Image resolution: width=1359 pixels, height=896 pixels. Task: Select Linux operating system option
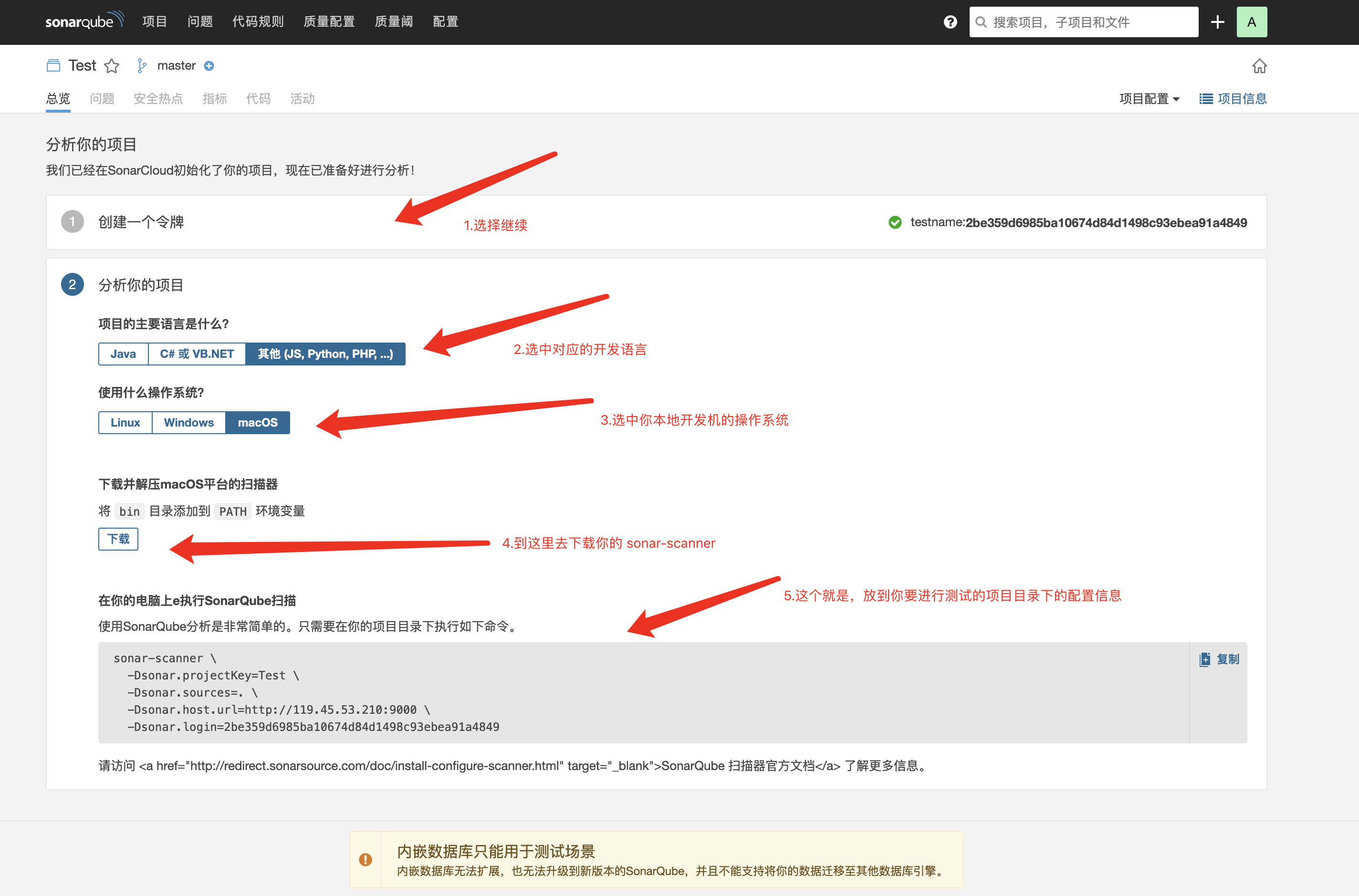click(125, 422)
